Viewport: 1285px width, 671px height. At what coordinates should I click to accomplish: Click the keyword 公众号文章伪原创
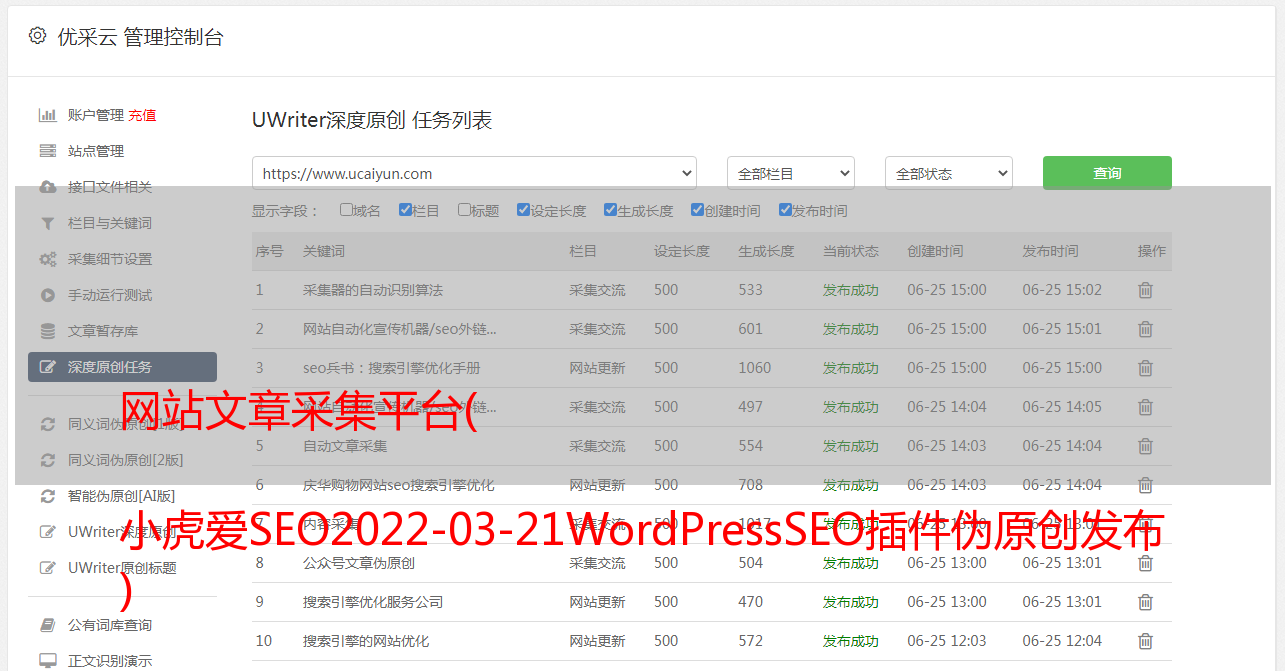tap(359, 563)
